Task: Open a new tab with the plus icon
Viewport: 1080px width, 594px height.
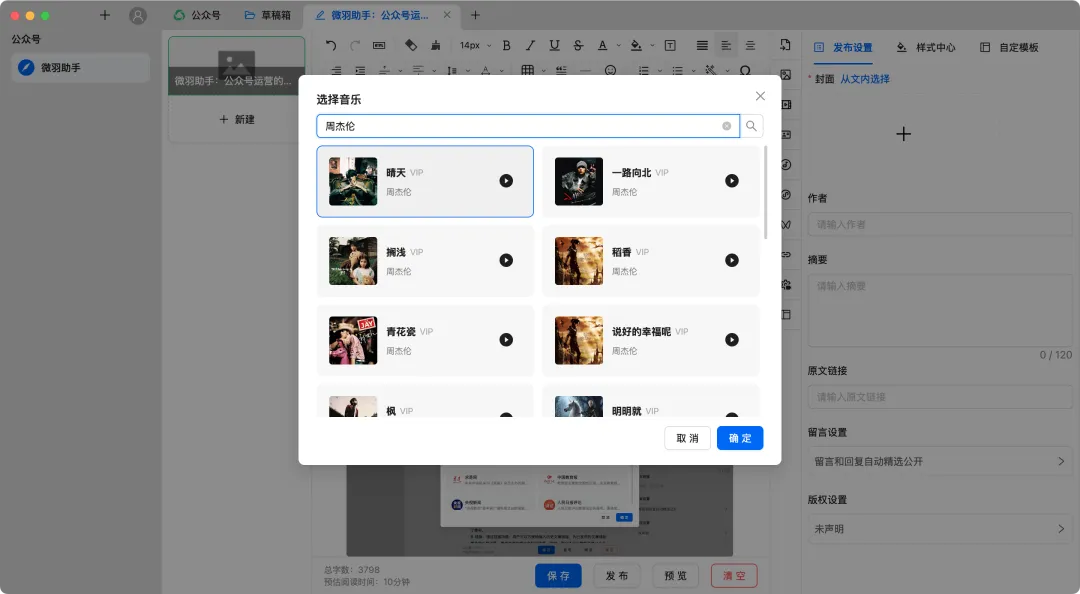Action: (x=475, y=15)
